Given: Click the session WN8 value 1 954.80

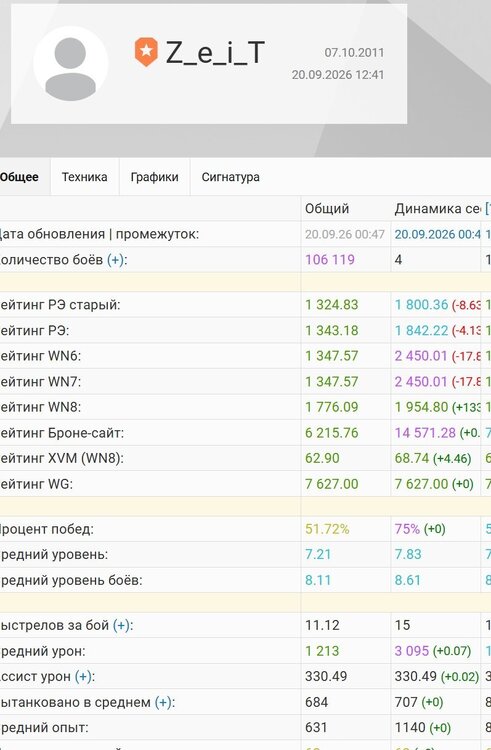Looking at the screenshot, I should [x=421, y=407].
